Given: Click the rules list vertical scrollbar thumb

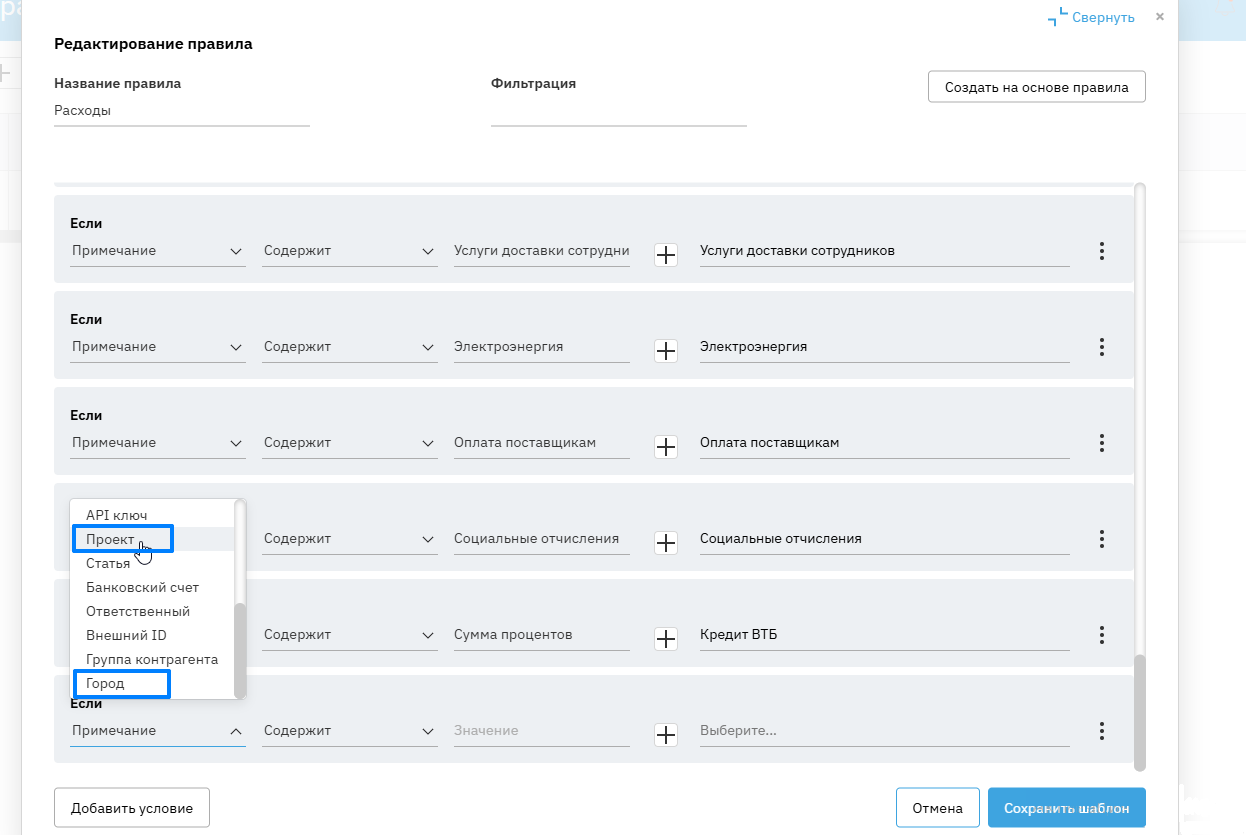Looking at the screenshot, I should 1140,712.
